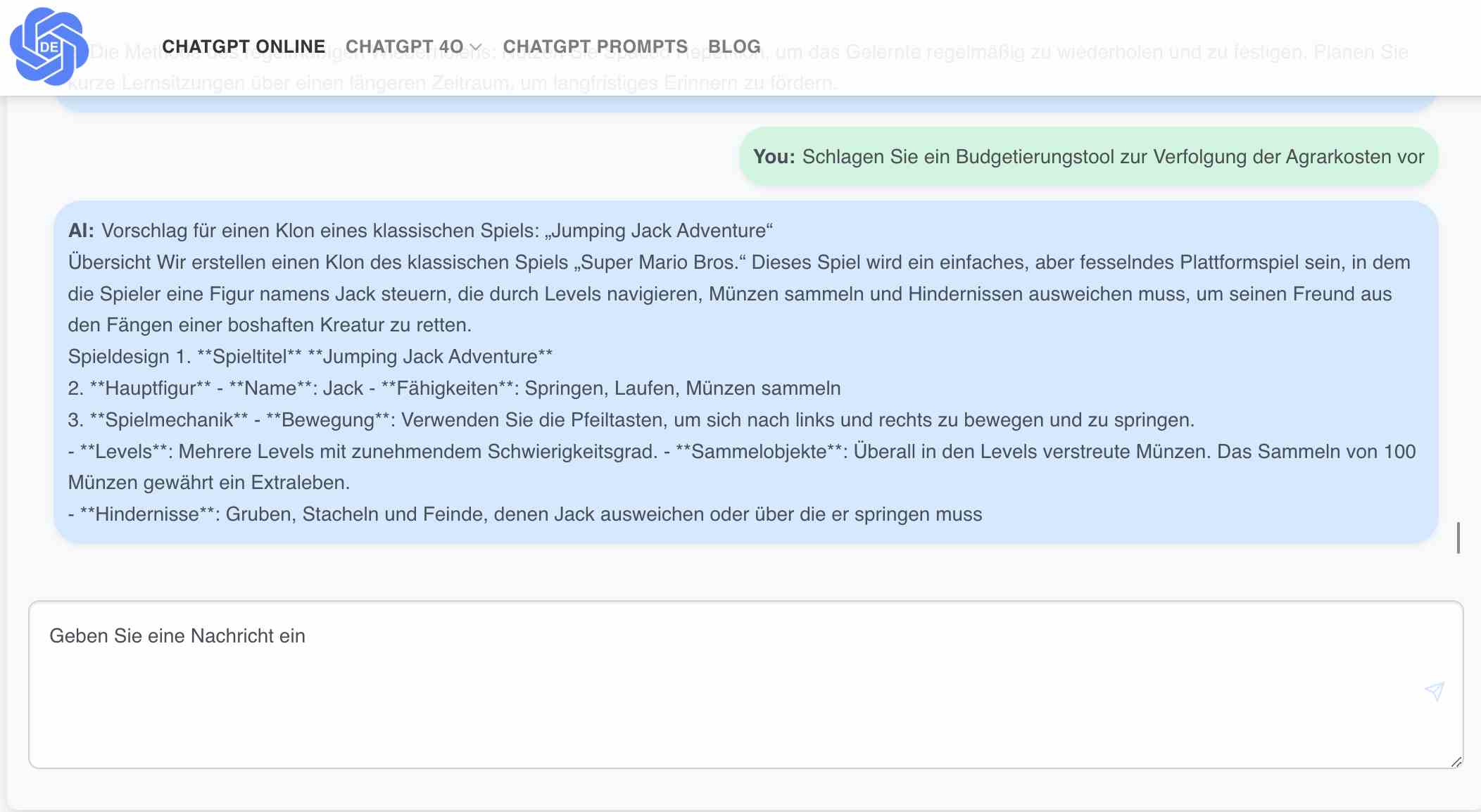1481x812 pixels.
Task: Open the CHATGPT PROMPTS menu item
Action: coord(595,46)
